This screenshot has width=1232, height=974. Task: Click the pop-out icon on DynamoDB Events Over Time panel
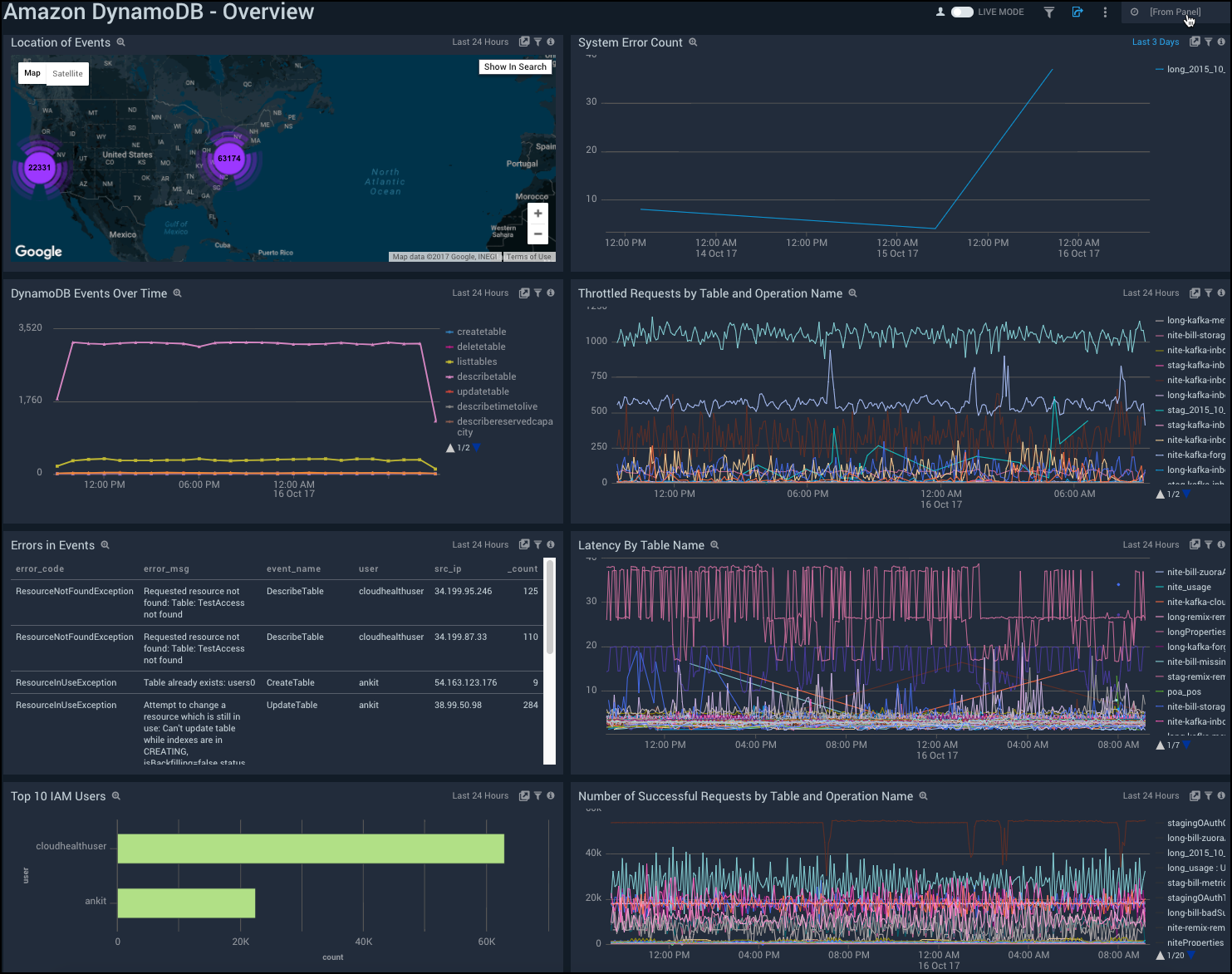(524, 293)
